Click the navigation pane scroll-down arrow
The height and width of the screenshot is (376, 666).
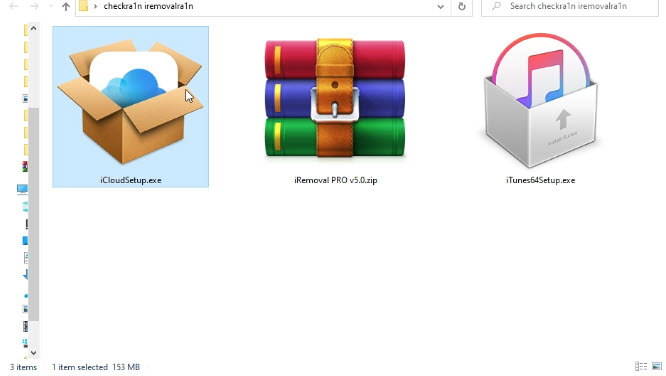point(34,353)
